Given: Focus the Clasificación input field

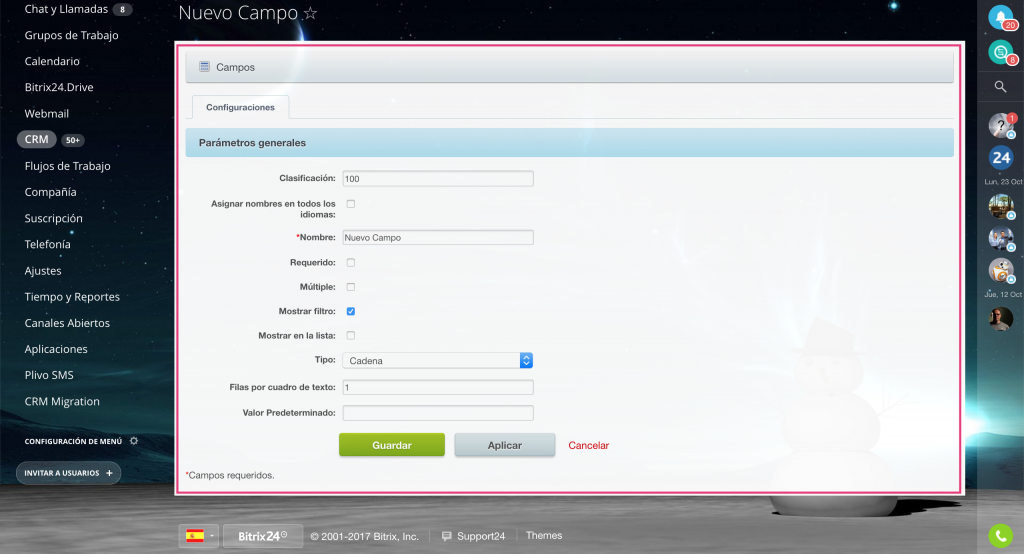Looking at the screenshot, I should [438, 178].
